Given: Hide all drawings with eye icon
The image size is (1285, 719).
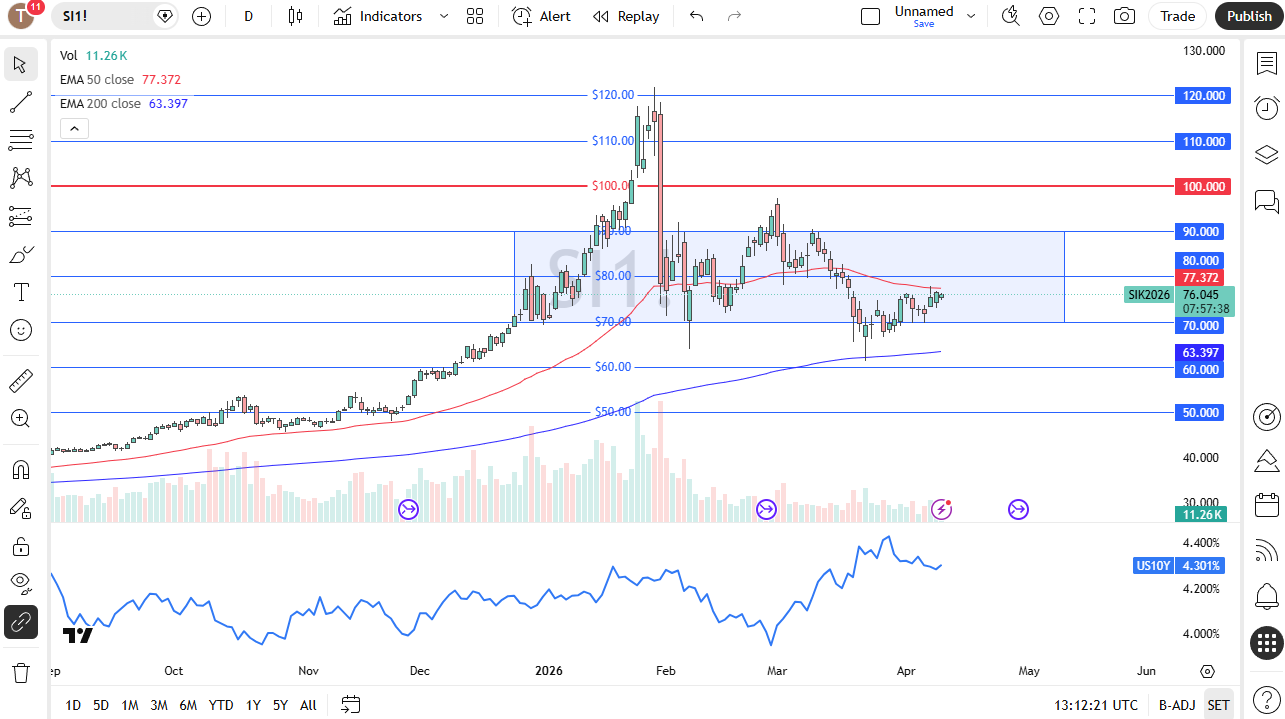Looking at the screenshot, I should point(21,583).
